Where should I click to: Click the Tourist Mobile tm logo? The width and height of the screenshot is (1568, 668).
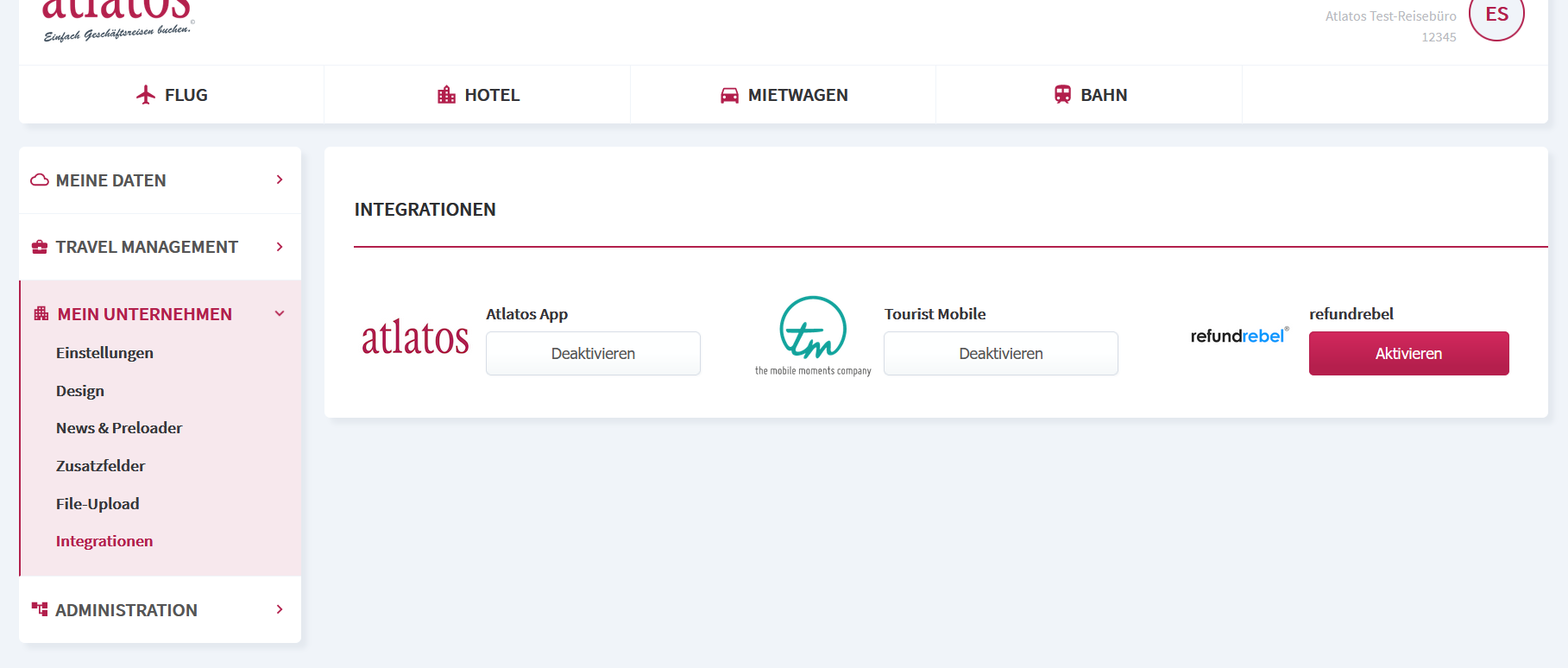click(813, 336)
